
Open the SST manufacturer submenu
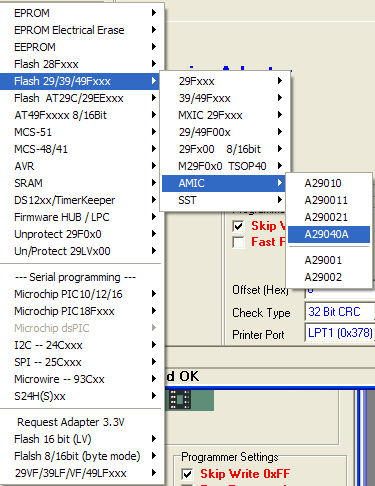click(225, 200)
